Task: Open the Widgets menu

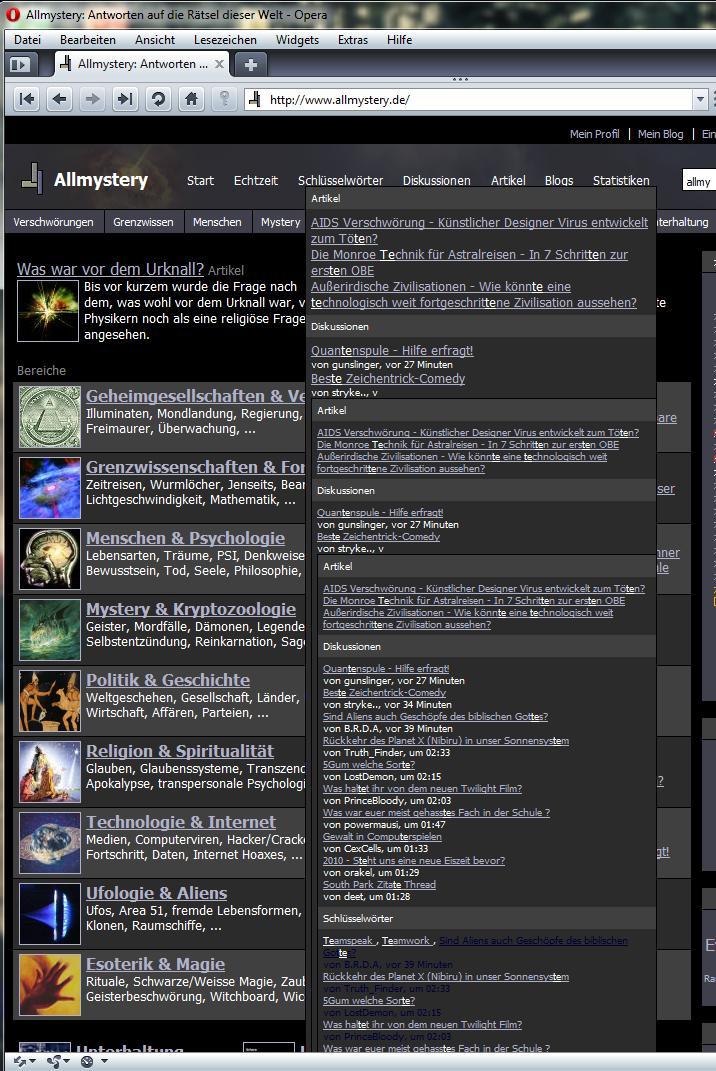Action: click(297, 40)
